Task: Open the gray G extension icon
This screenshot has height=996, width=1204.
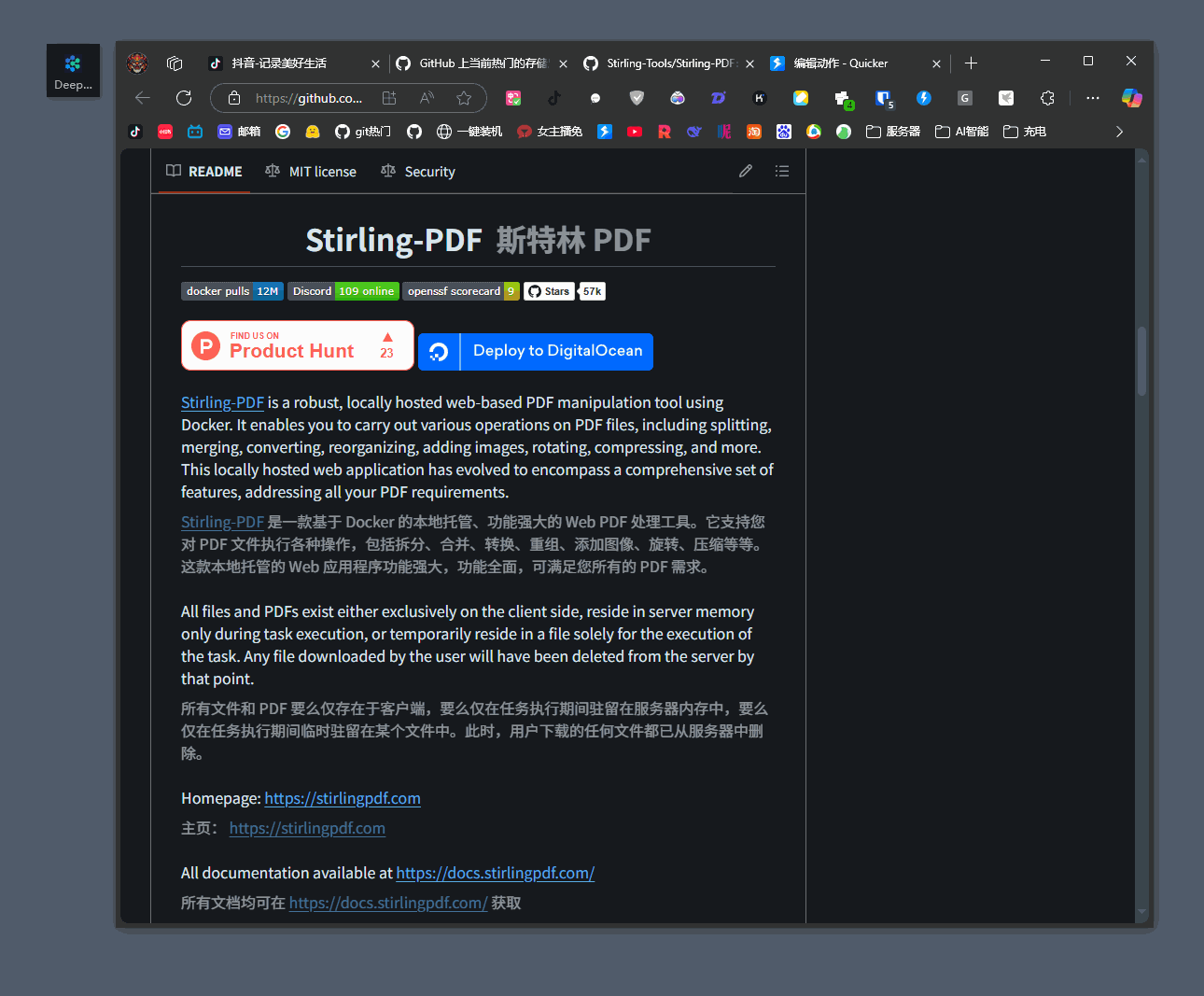Action: pos(965,98)
